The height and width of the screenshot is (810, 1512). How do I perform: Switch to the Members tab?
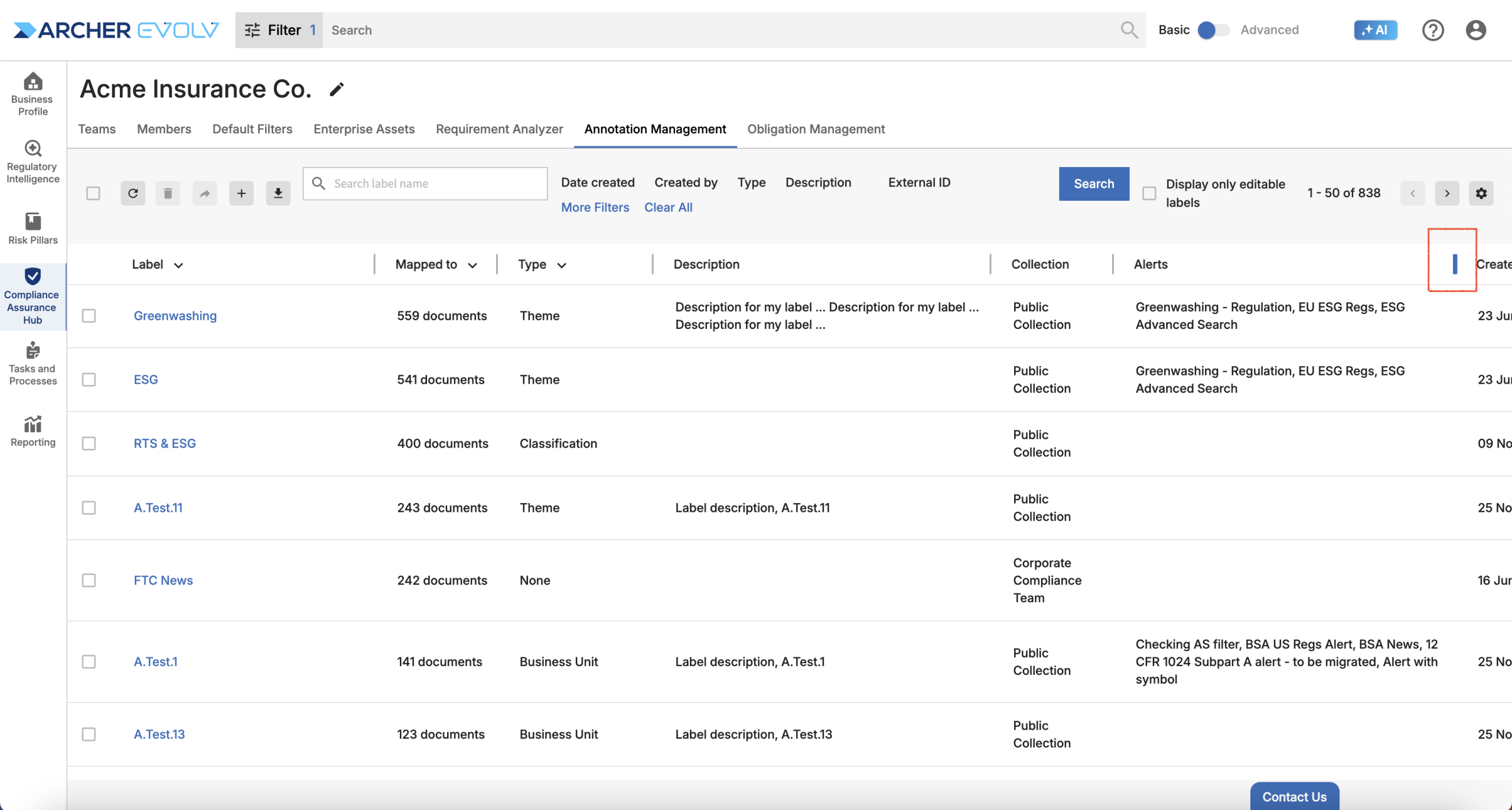pos(164,129)
